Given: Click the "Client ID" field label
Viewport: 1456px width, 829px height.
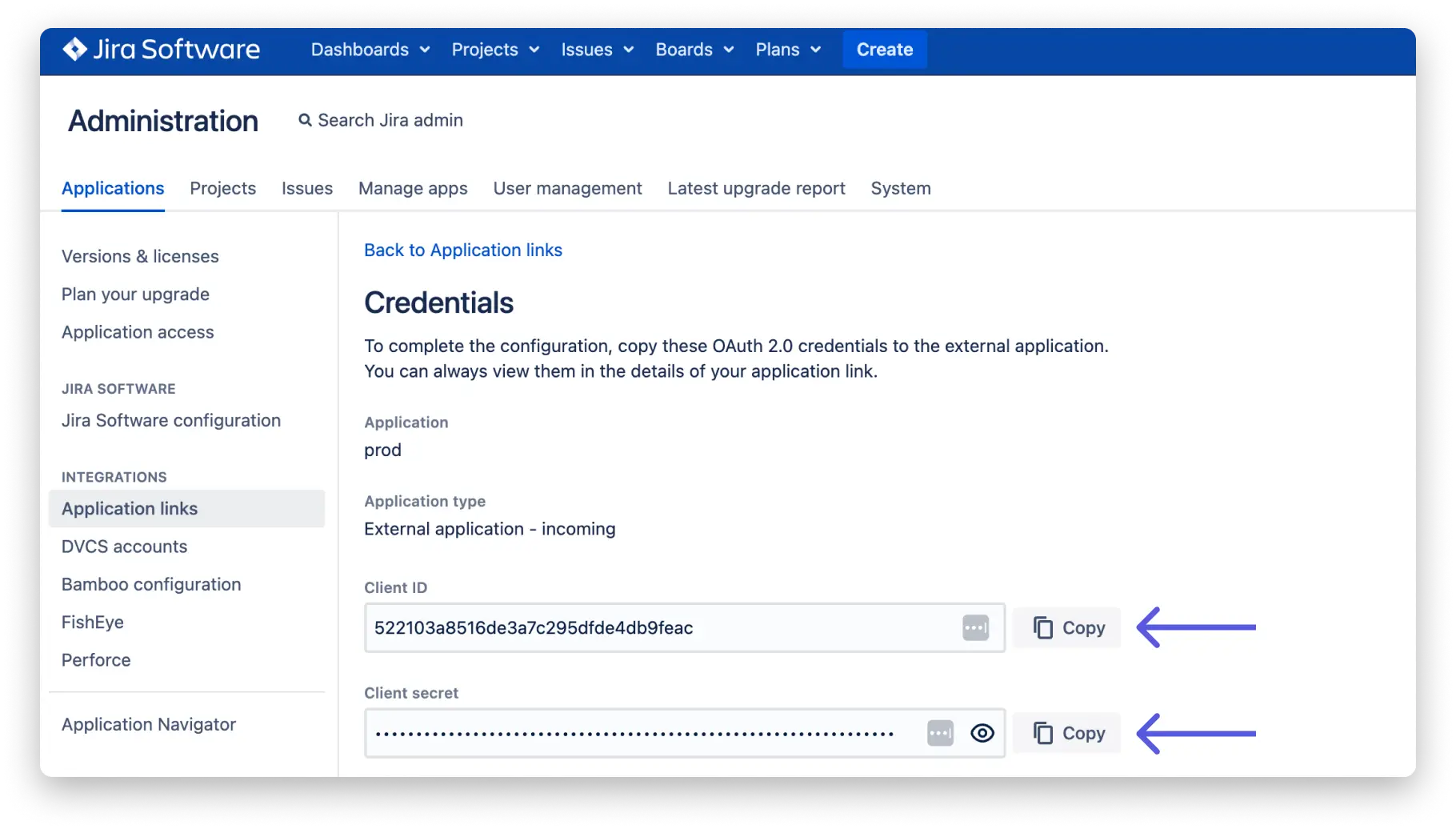Looking at the screenshot, I should (x=395, y=588).
